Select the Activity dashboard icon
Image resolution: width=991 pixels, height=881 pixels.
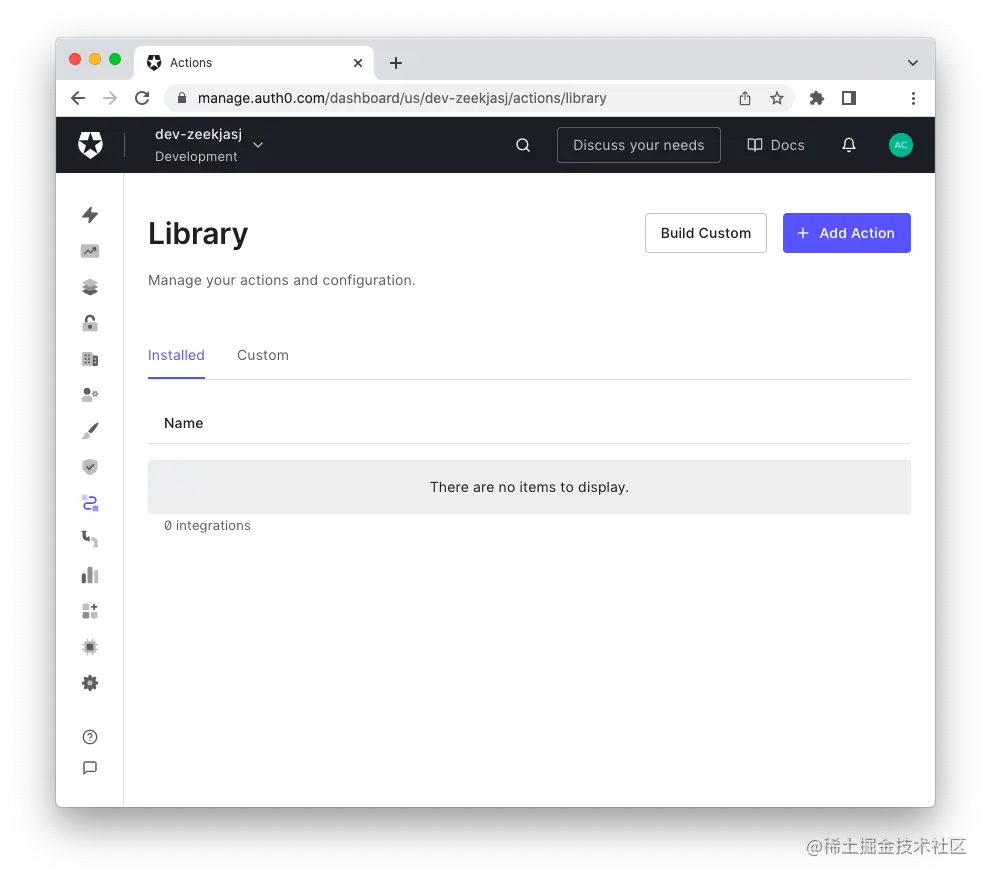click(89, 251)
